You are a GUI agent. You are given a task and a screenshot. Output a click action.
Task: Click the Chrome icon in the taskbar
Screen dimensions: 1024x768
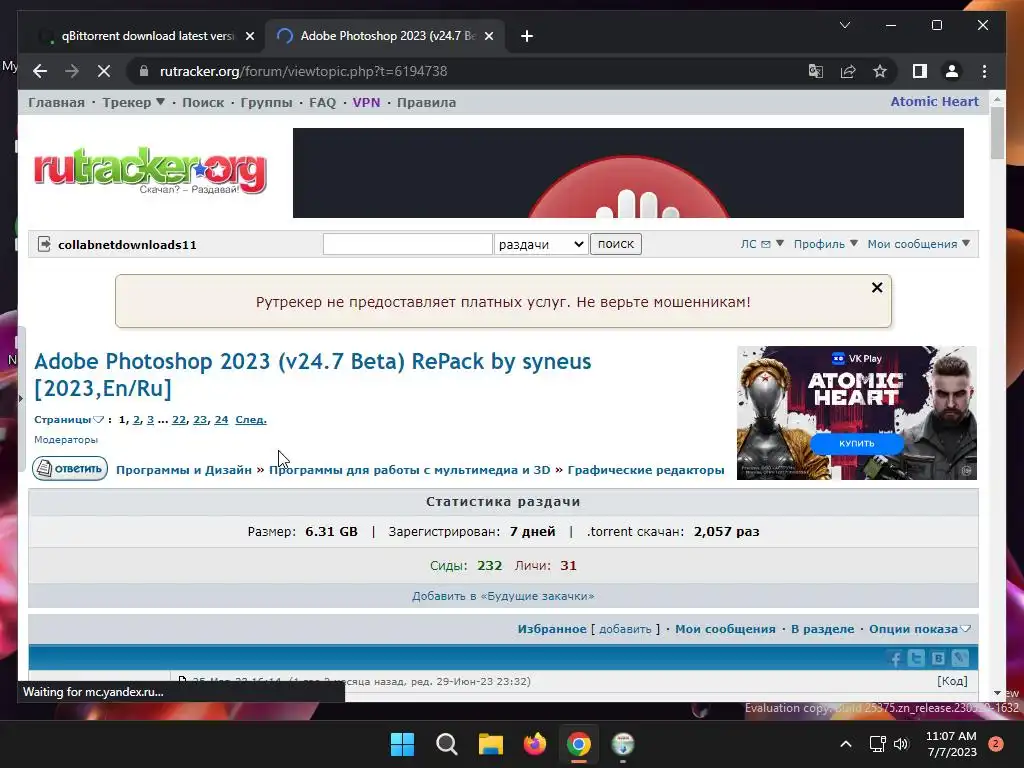[579, 744]
